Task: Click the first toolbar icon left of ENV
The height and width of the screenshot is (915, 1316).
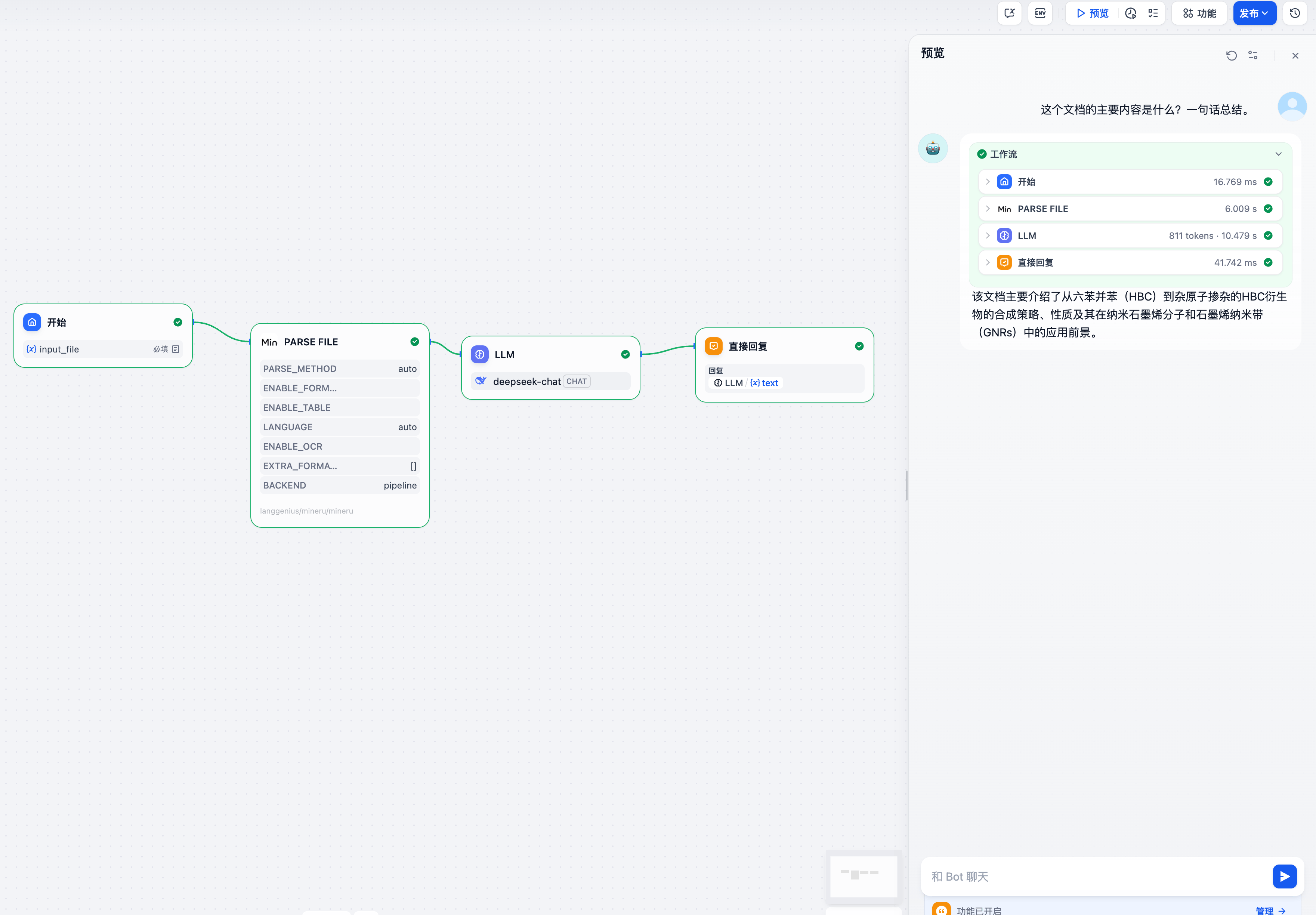Action: (x=1009, y=13)
